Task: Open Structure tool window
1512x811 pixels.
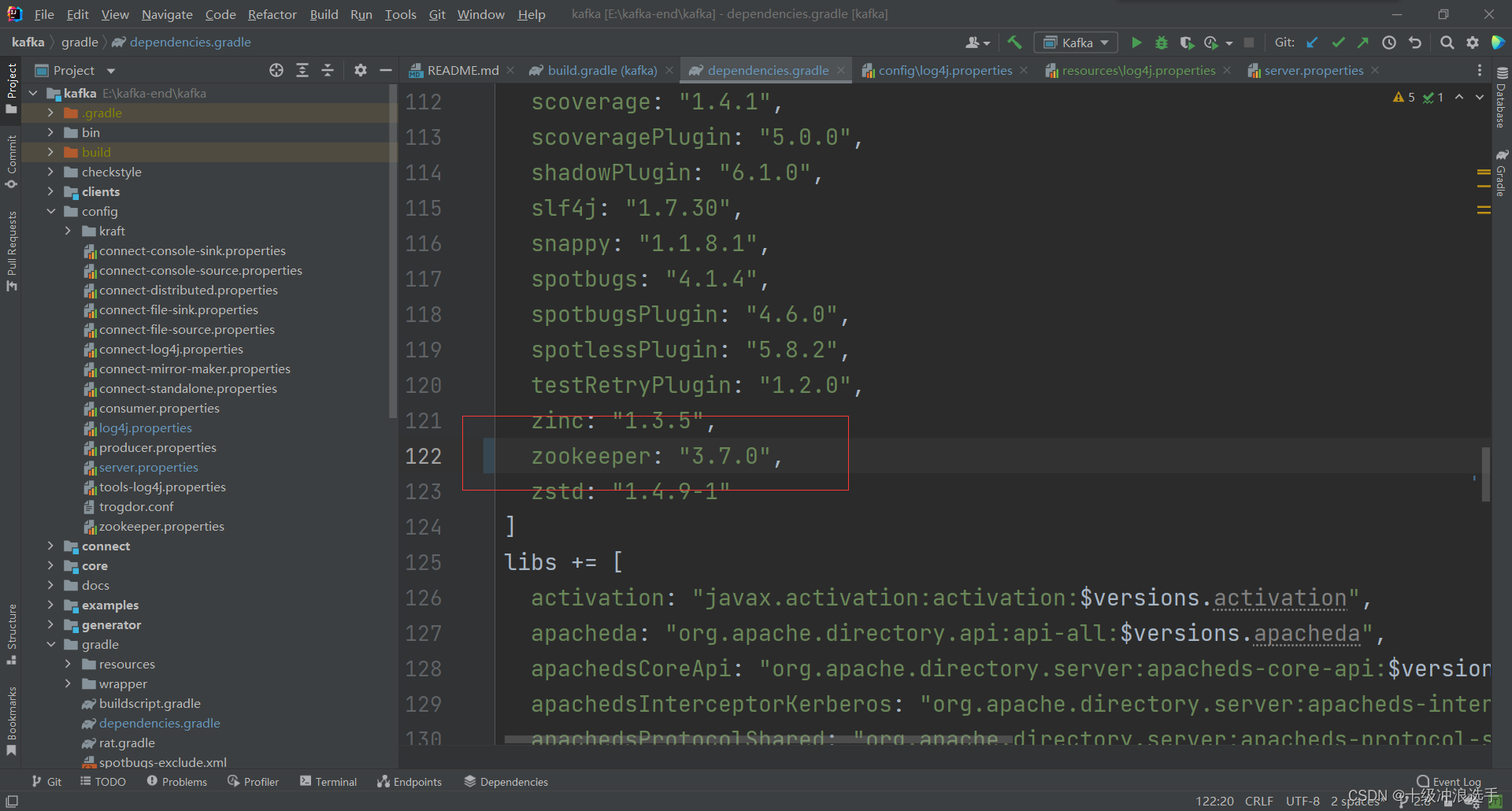Action: pyautogui.click(x=11, y=634)
